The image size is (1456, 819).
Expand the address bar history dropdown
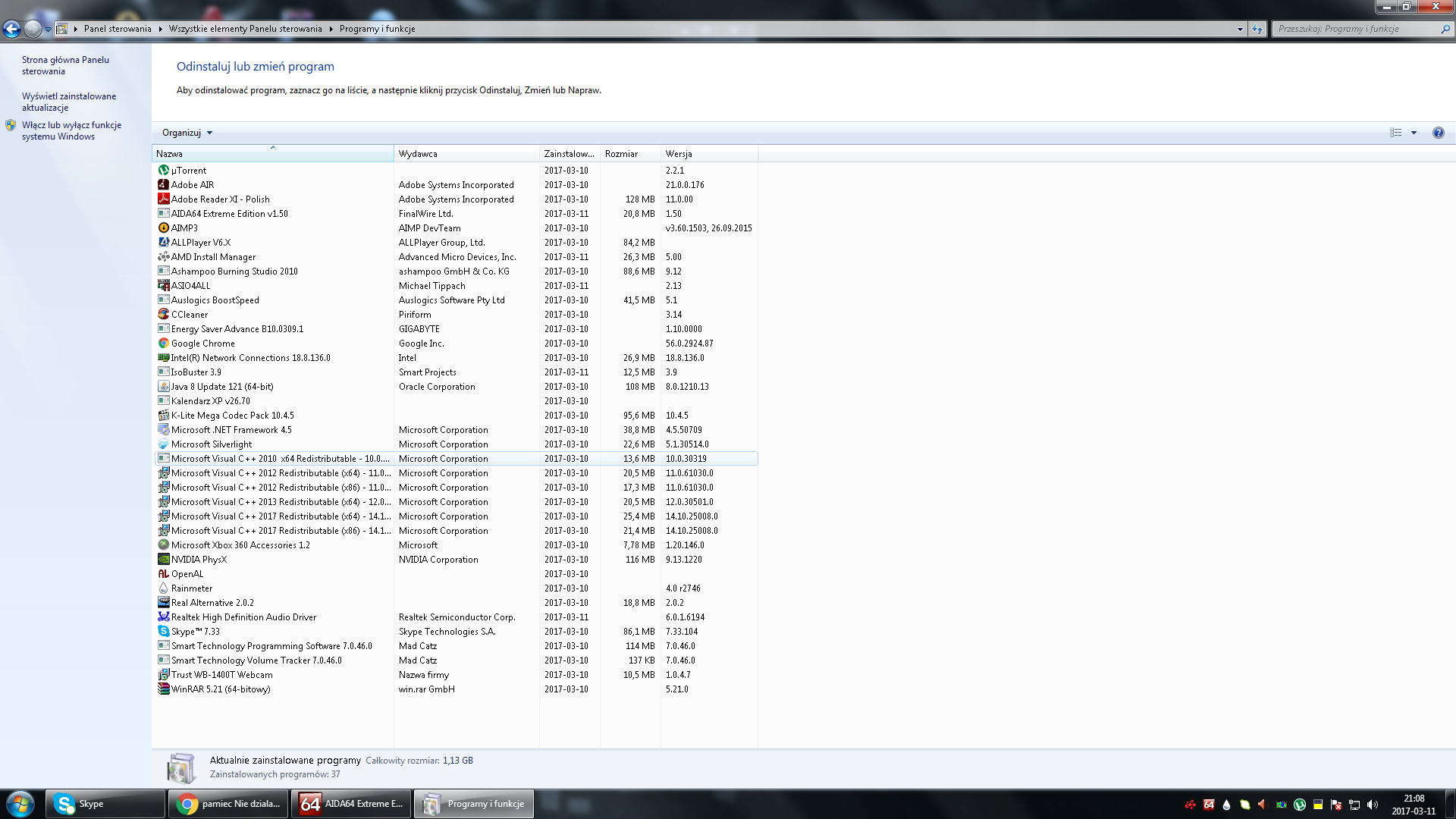pyautogui.click(x=1240, y=29)
